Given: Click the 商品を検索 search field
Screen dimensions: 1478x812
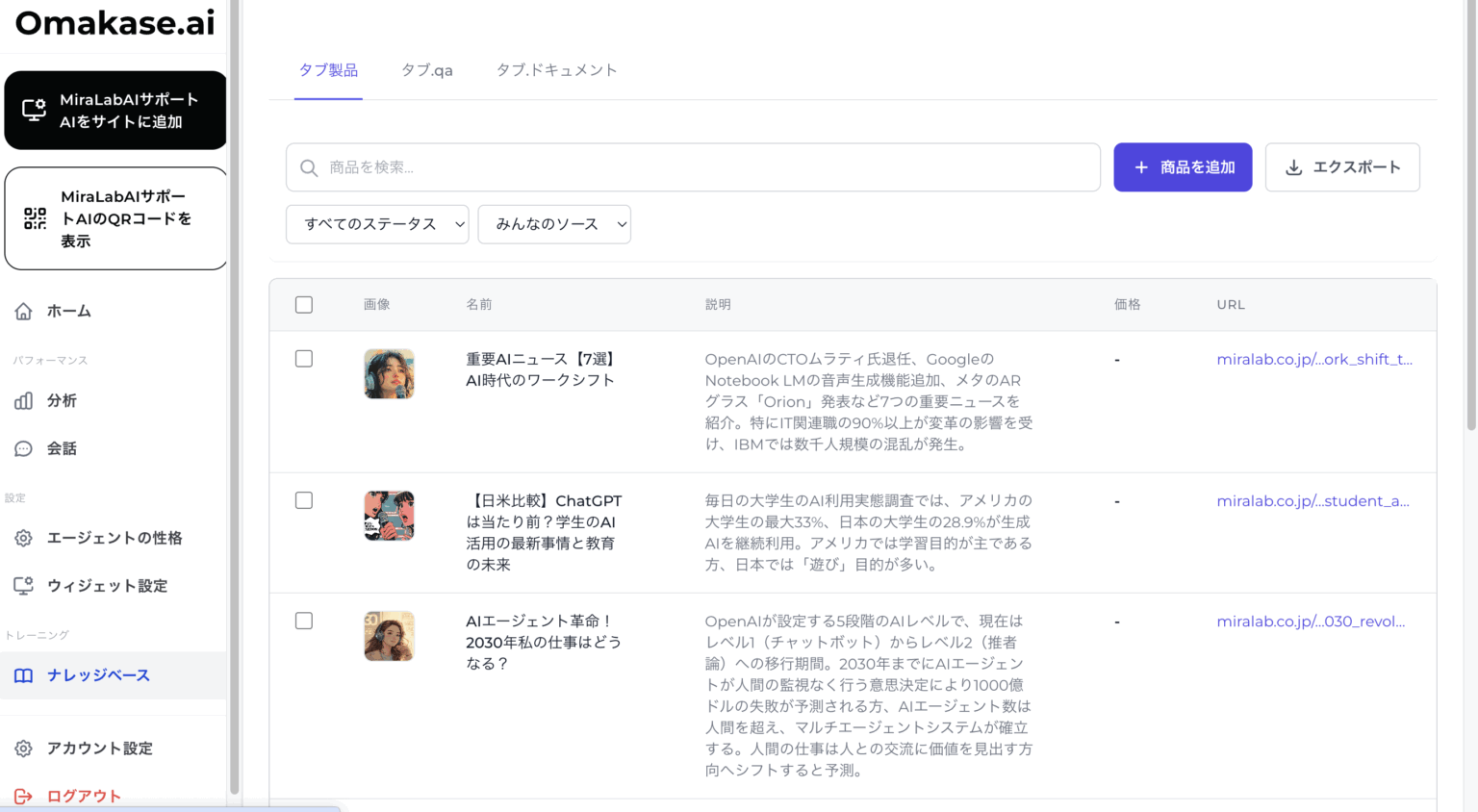Looking at the screenshot, I should pyautogui.click(x=693, y=167).
